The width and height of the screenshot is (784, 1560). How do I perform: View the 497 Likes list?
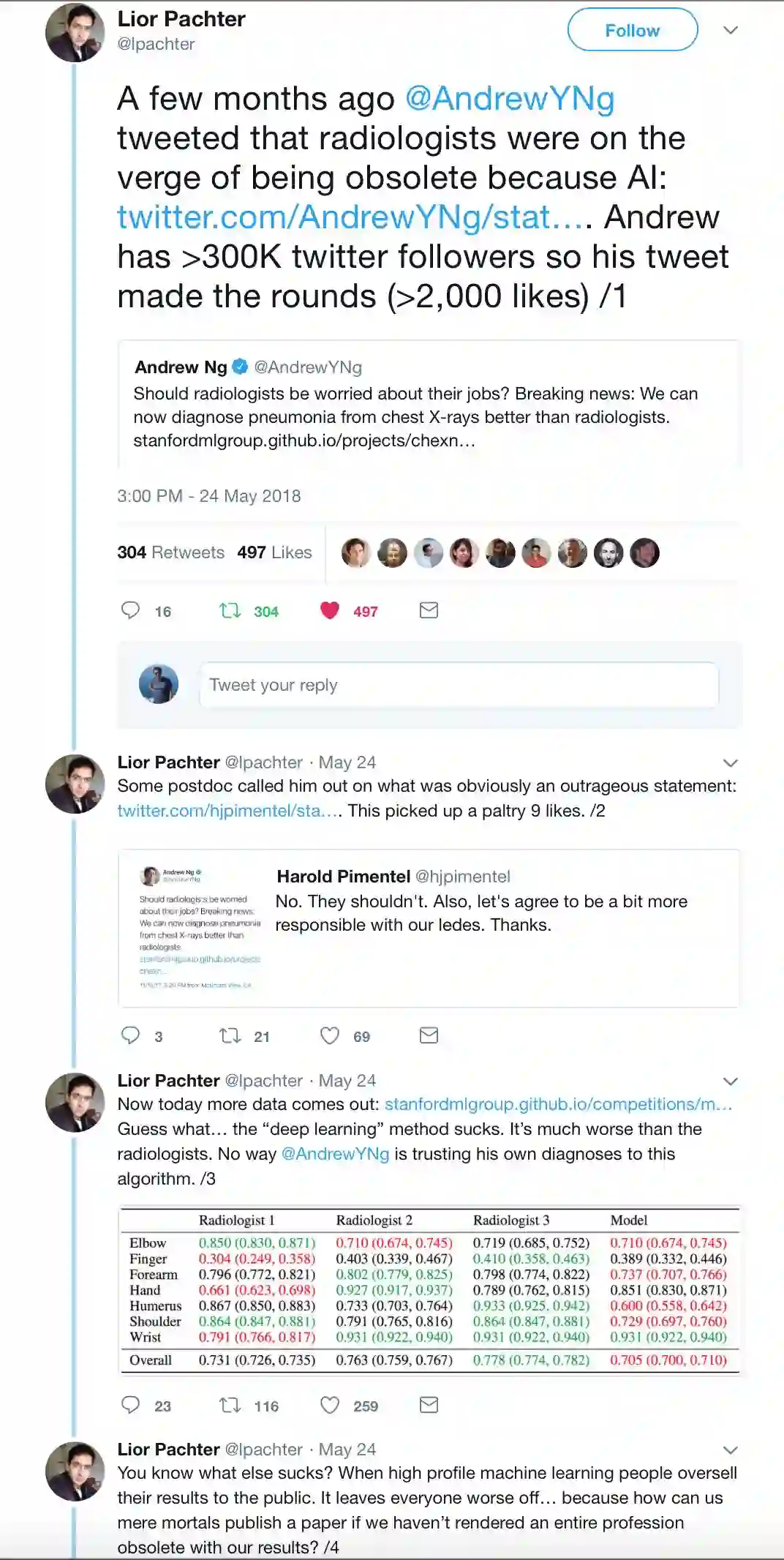click(x=274, y=552)
